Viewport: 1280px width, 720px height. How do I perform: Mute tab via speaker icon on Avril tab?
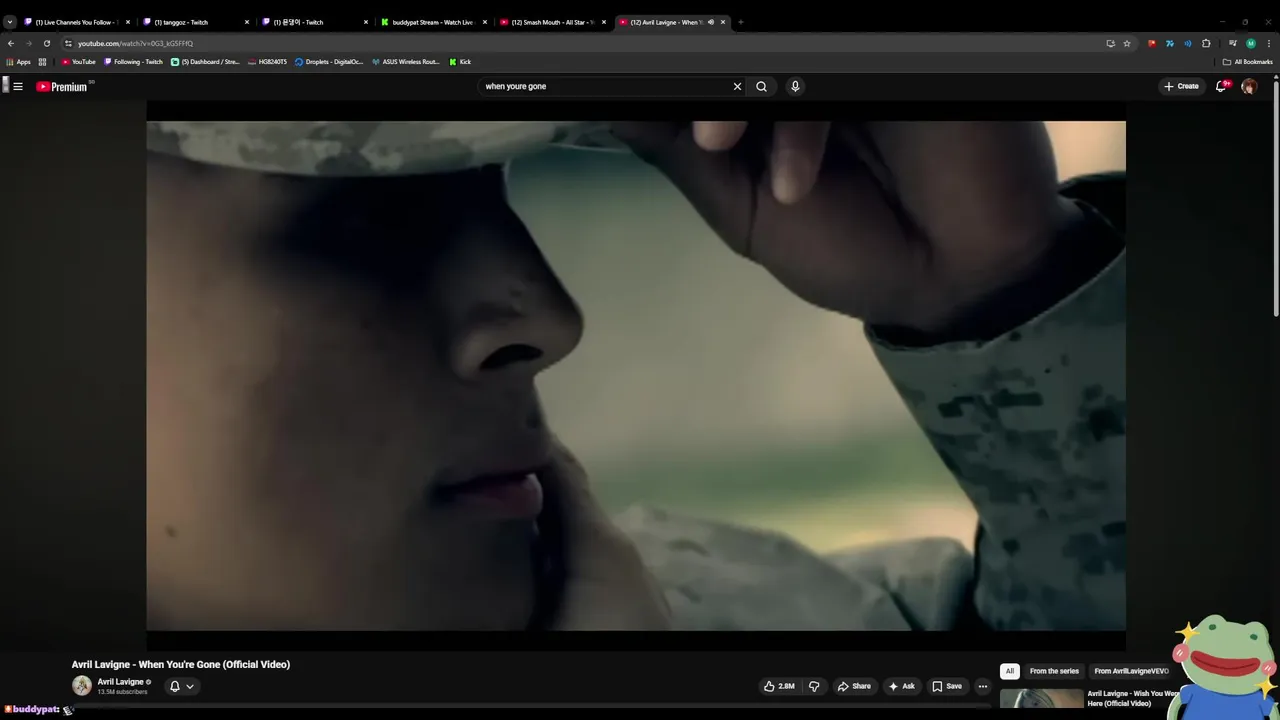coord(711,22)
